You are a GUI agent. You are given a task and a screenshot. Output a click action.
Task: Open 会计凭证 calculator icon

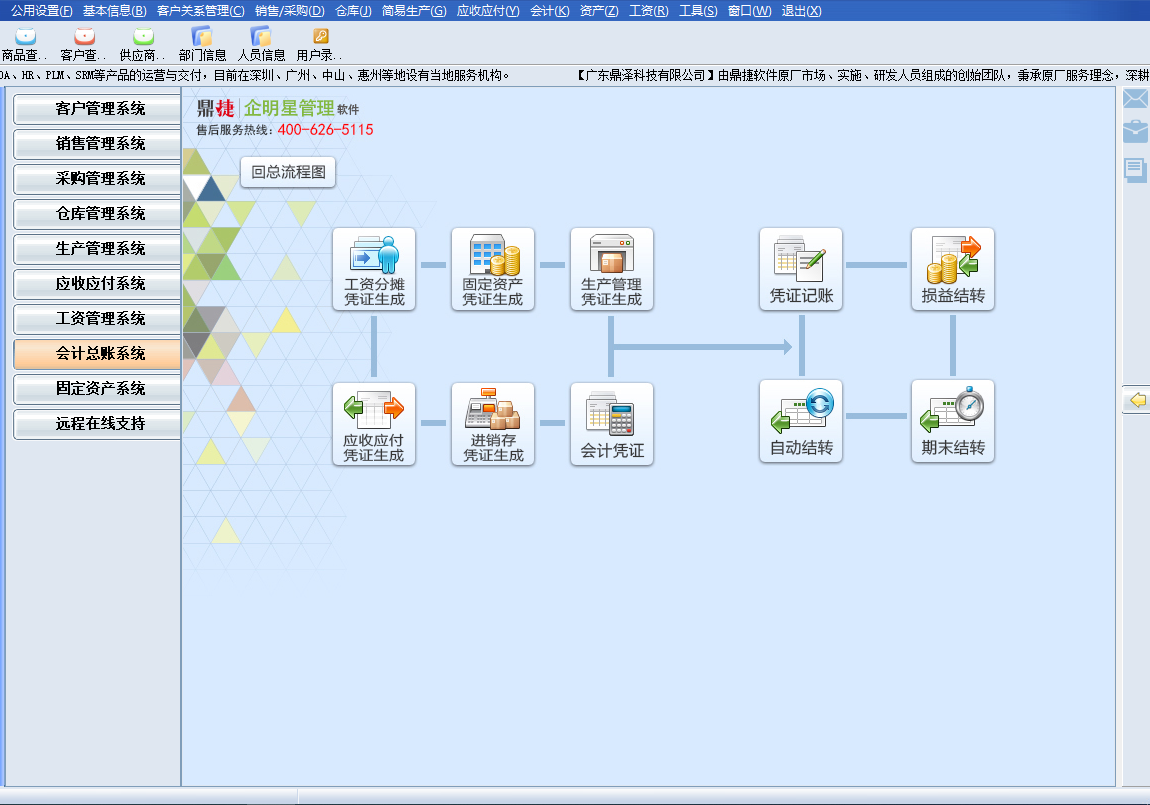[x=611, y=423]
